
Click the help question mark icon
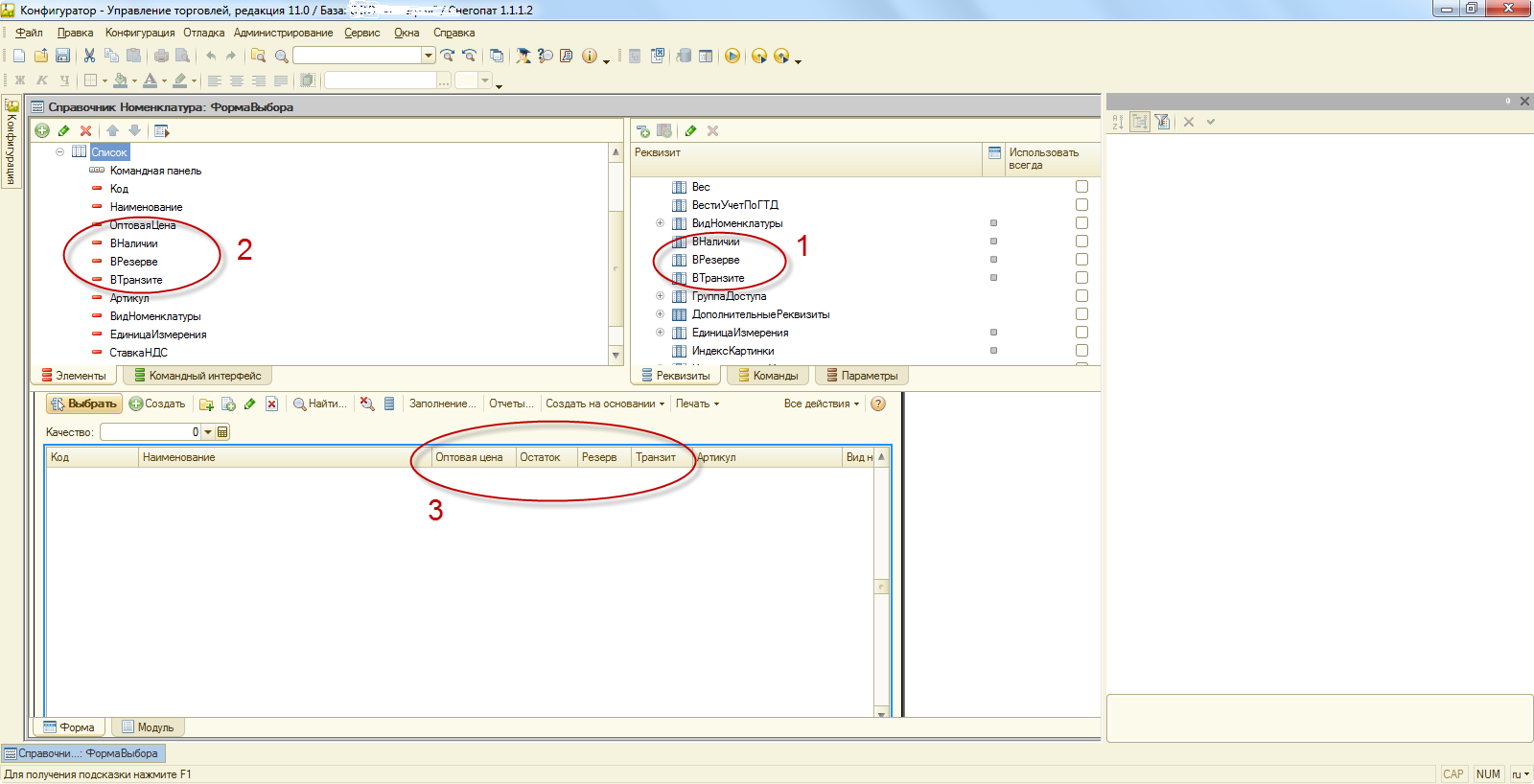coord(877,404)
